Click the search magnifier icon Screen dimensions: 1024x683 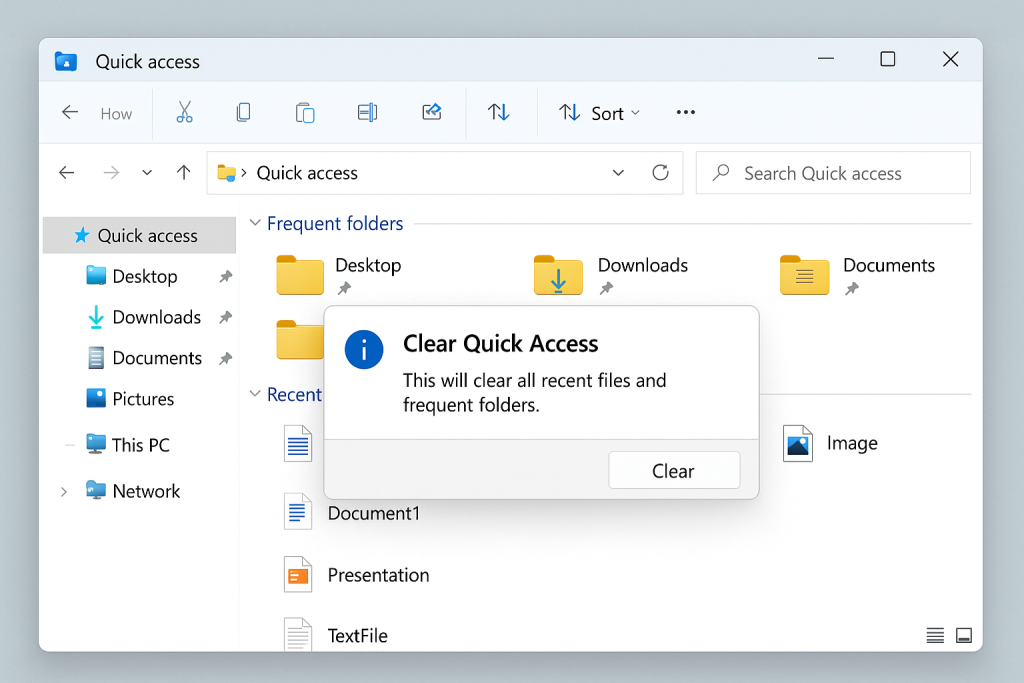[721, 172]
